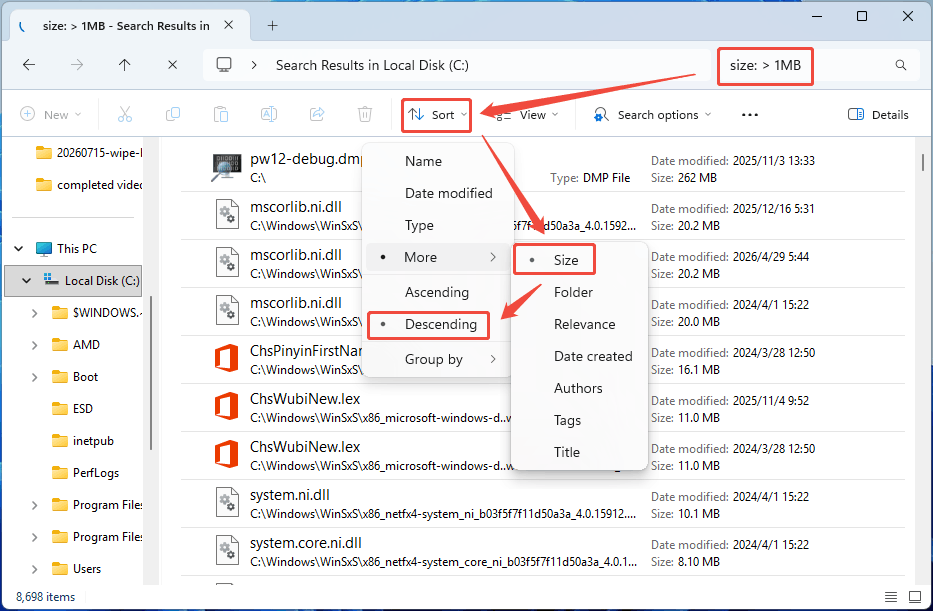This screenshot has height=611, width=933.
Task: Expand the Users folder in tree
Action: [x=35, y=569]
